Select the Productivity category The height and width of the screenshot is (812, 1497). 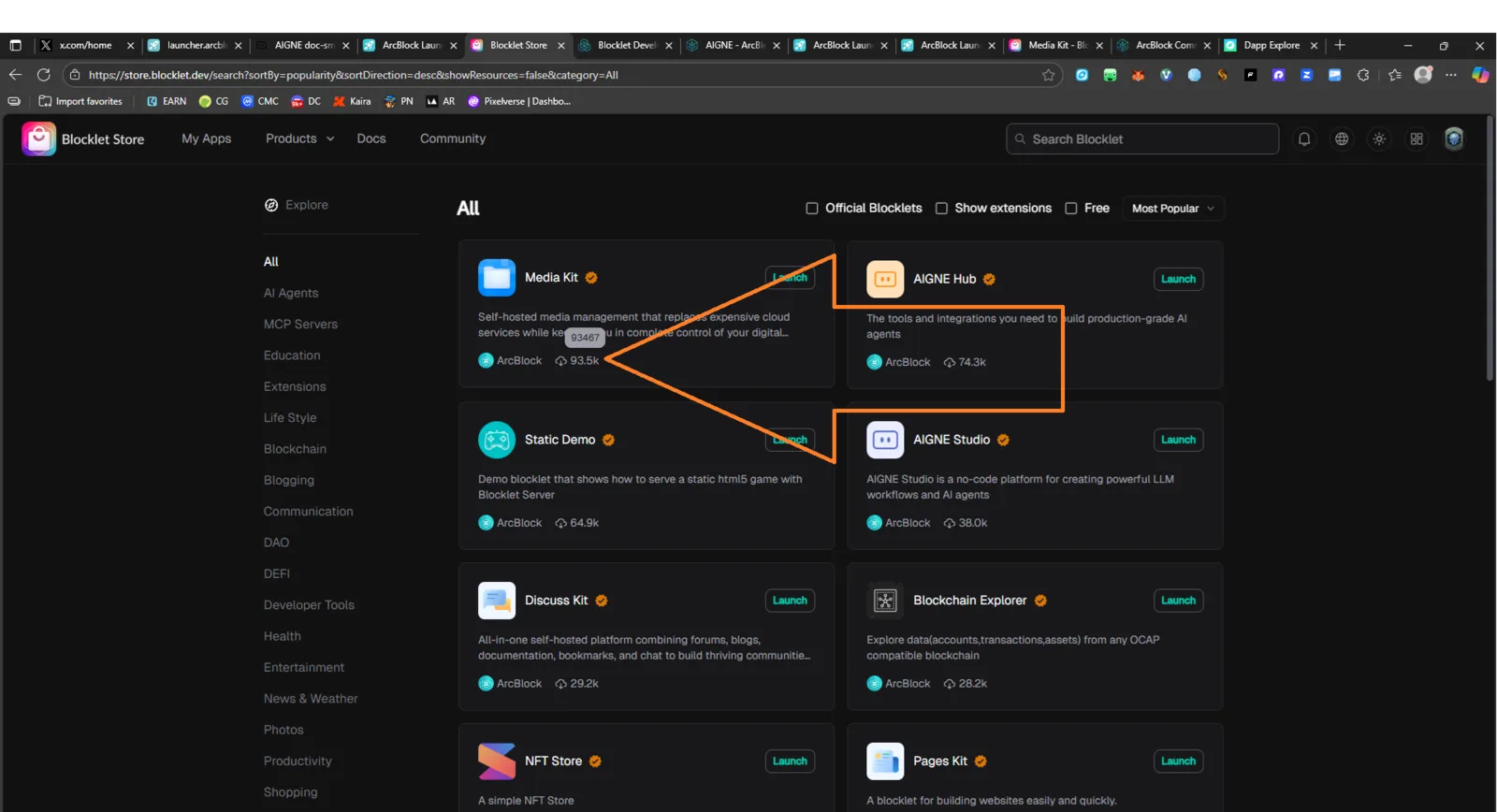pos(298,761)
